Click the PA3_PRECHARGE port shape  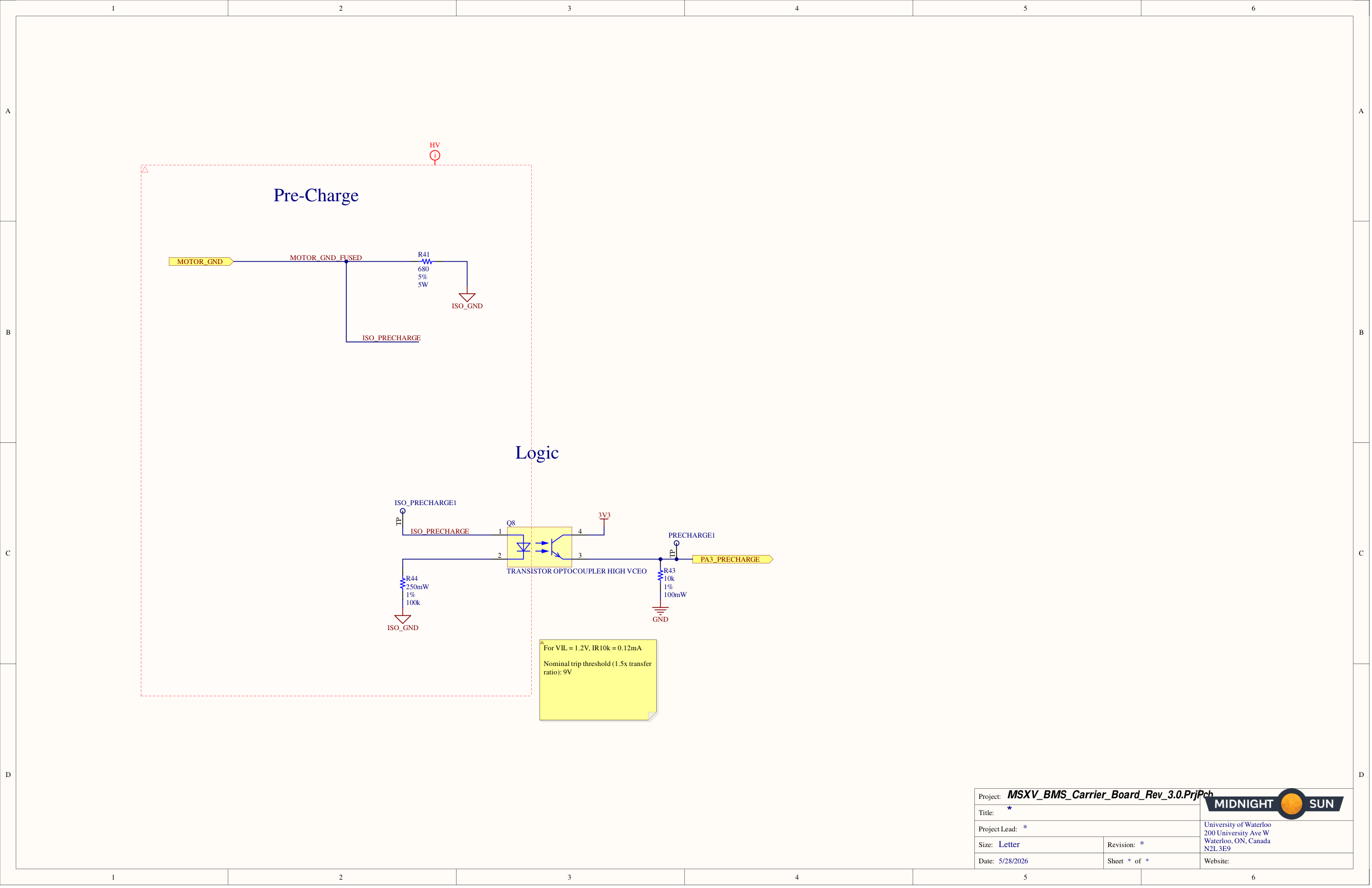733,559
